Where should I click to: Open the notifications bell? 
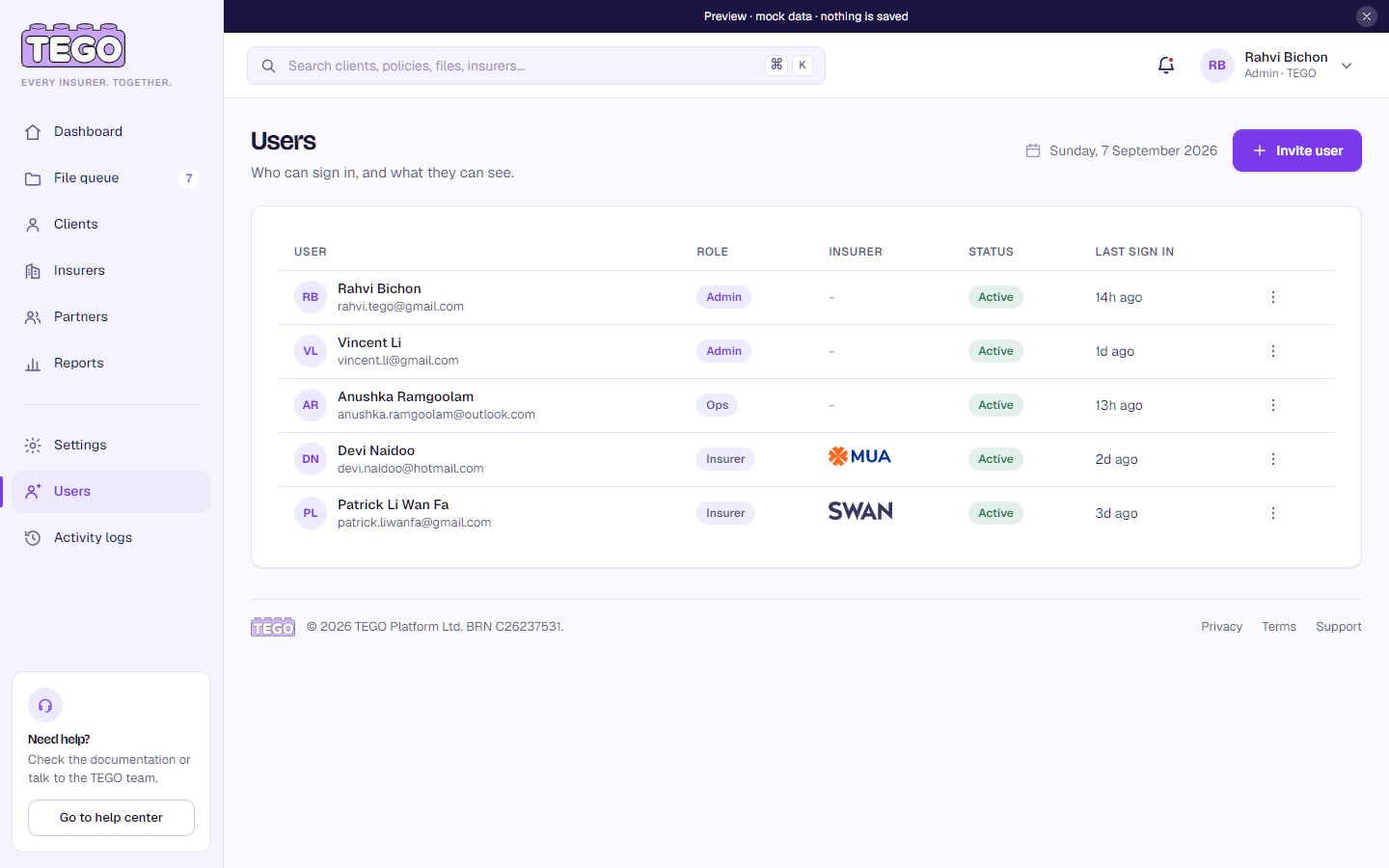tap(1166, 66)
